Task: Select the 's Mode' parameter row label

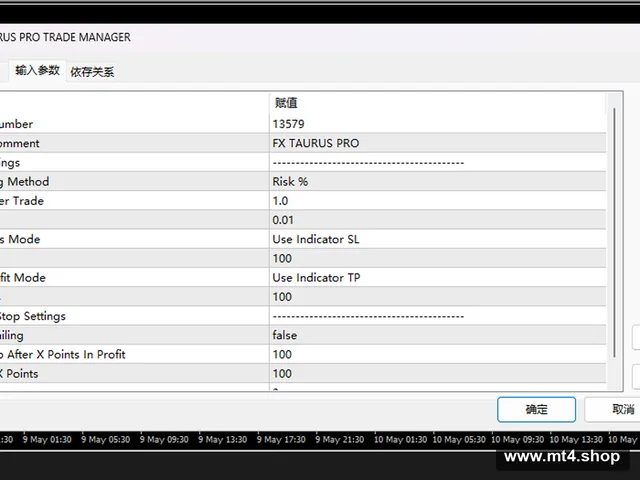Action: pyautogui.click(x=134, y=239)
